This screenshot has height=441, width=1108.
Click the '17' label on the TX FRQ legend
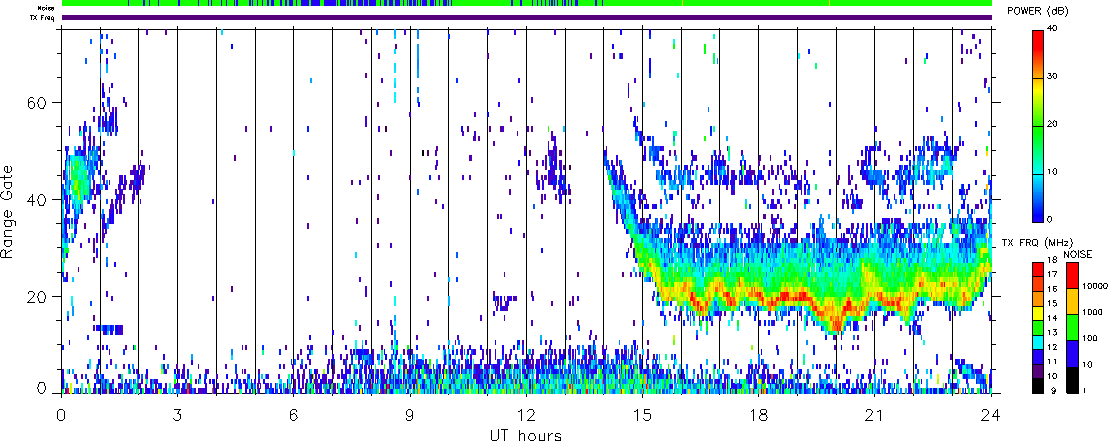click(1053, 275)
